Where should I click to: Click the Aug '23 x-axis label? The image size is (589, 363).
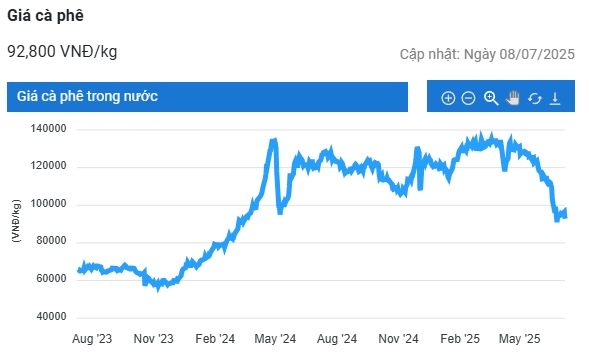click(92, 339)
